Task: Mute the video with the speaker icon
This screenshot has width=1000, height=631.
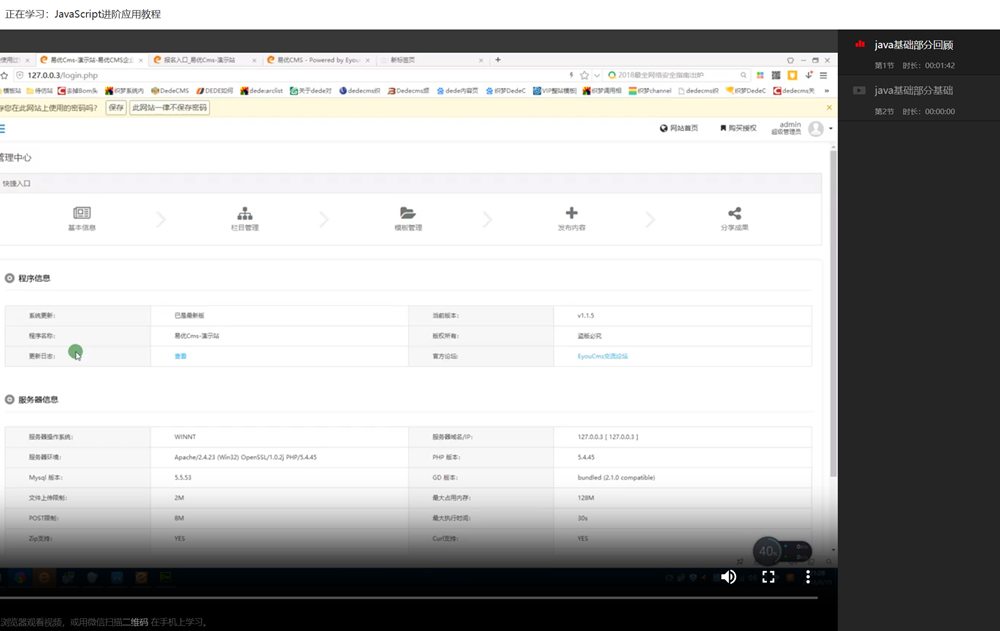Action: (x=728, y=576)
